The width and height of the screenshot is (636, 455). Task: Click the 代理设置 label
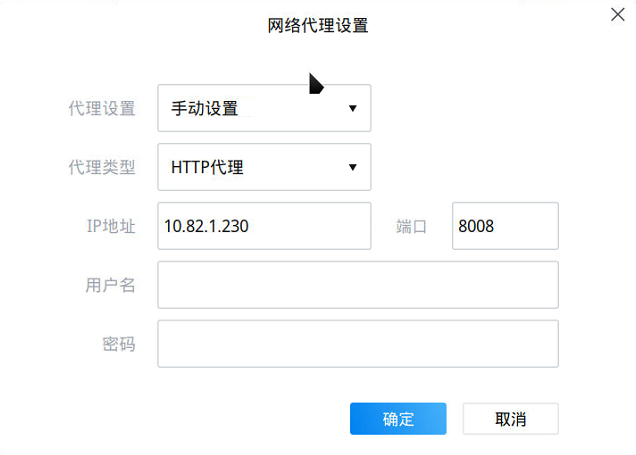click(x=101, y=109)
